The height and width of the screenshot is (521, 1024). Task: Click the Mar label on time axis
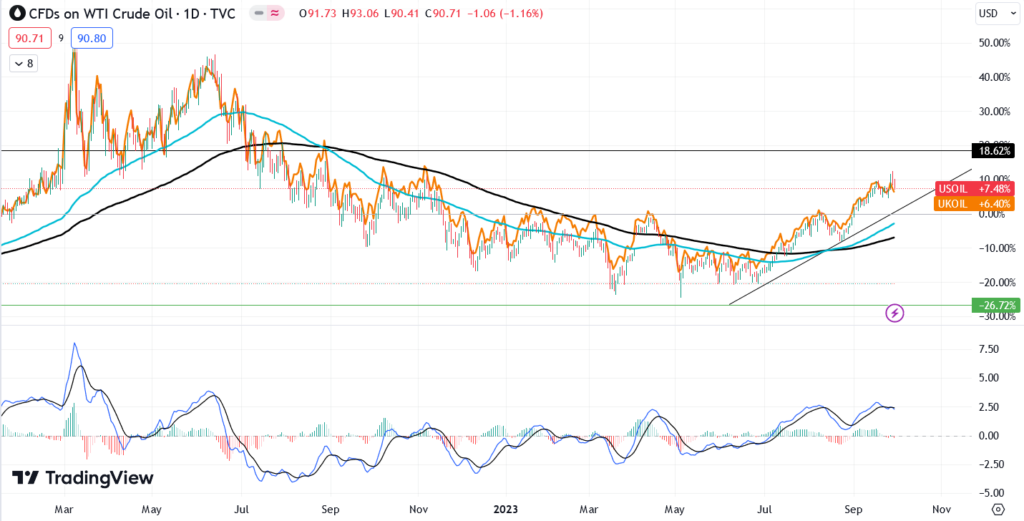click(65, 509)
